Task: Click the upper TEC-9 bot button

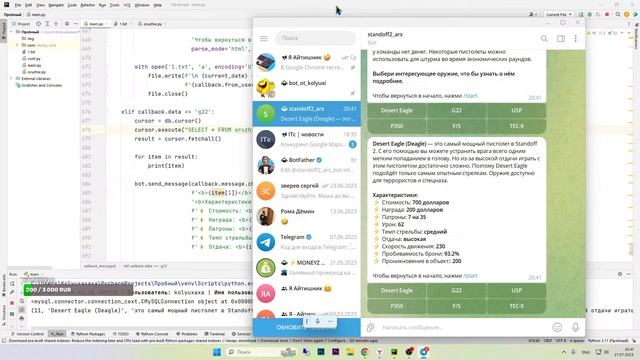Action: [516, 126]
